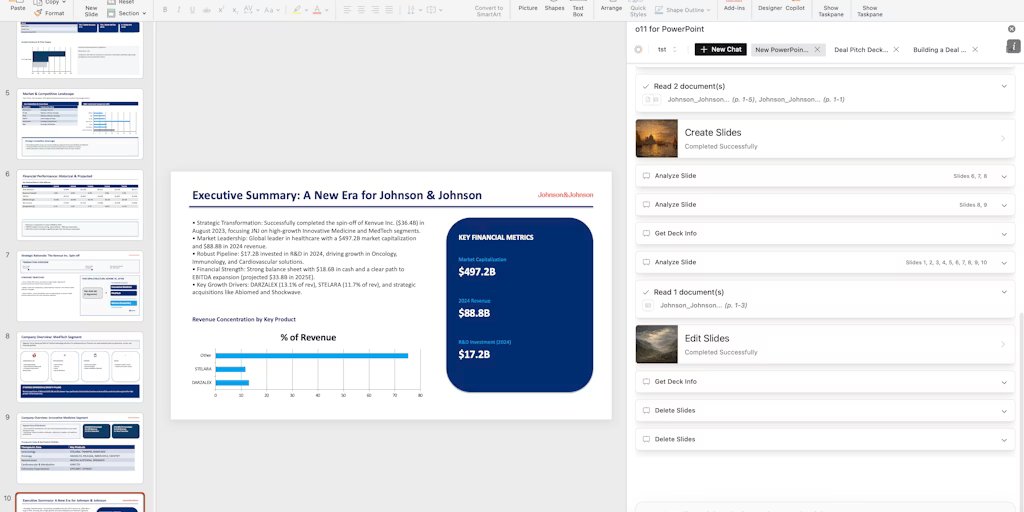Click the Bold formatting icon
This screenshot has height=512, width=1024.
tap(164, 10)
